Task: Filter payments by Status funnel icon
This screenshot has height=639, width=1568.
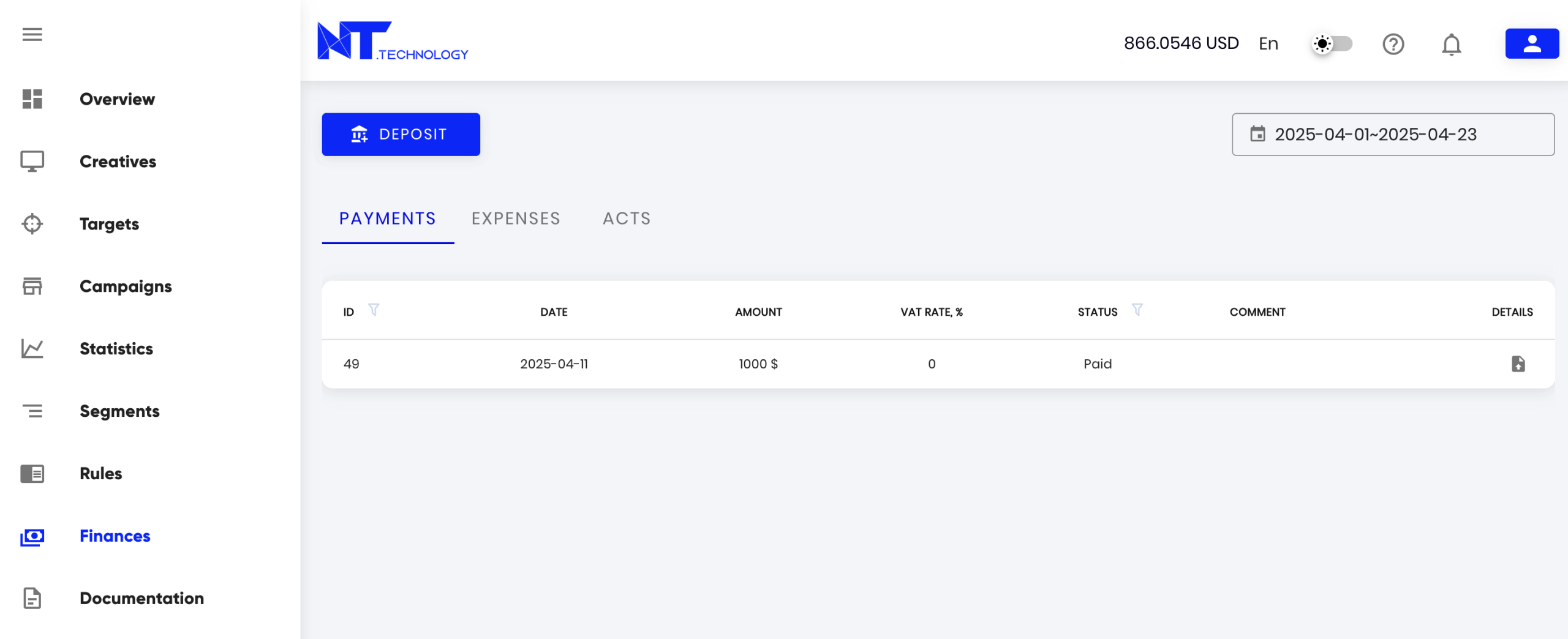Action: click(1137, 310)
